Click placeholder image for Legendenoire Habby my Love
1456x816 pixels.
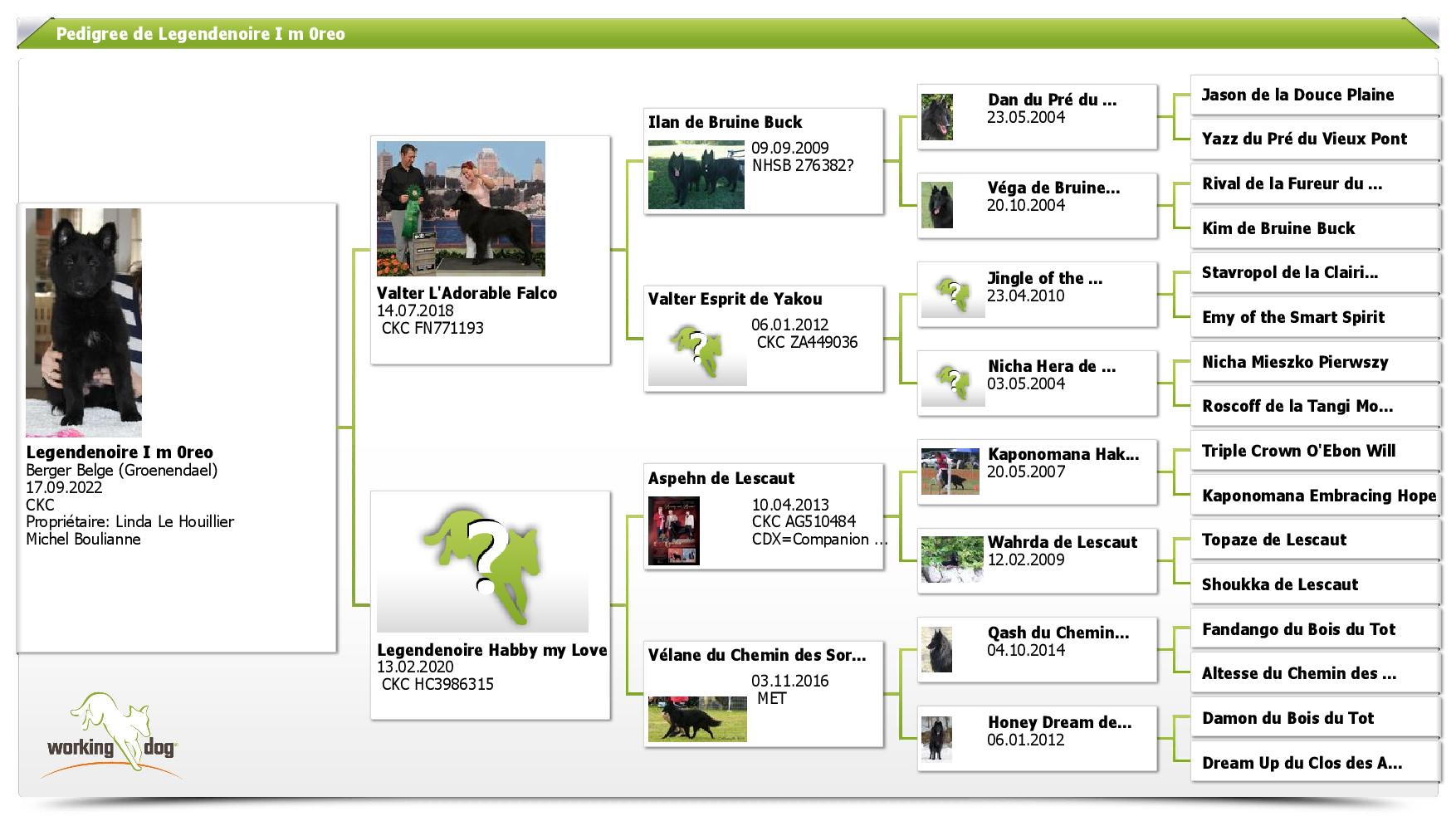482,568
